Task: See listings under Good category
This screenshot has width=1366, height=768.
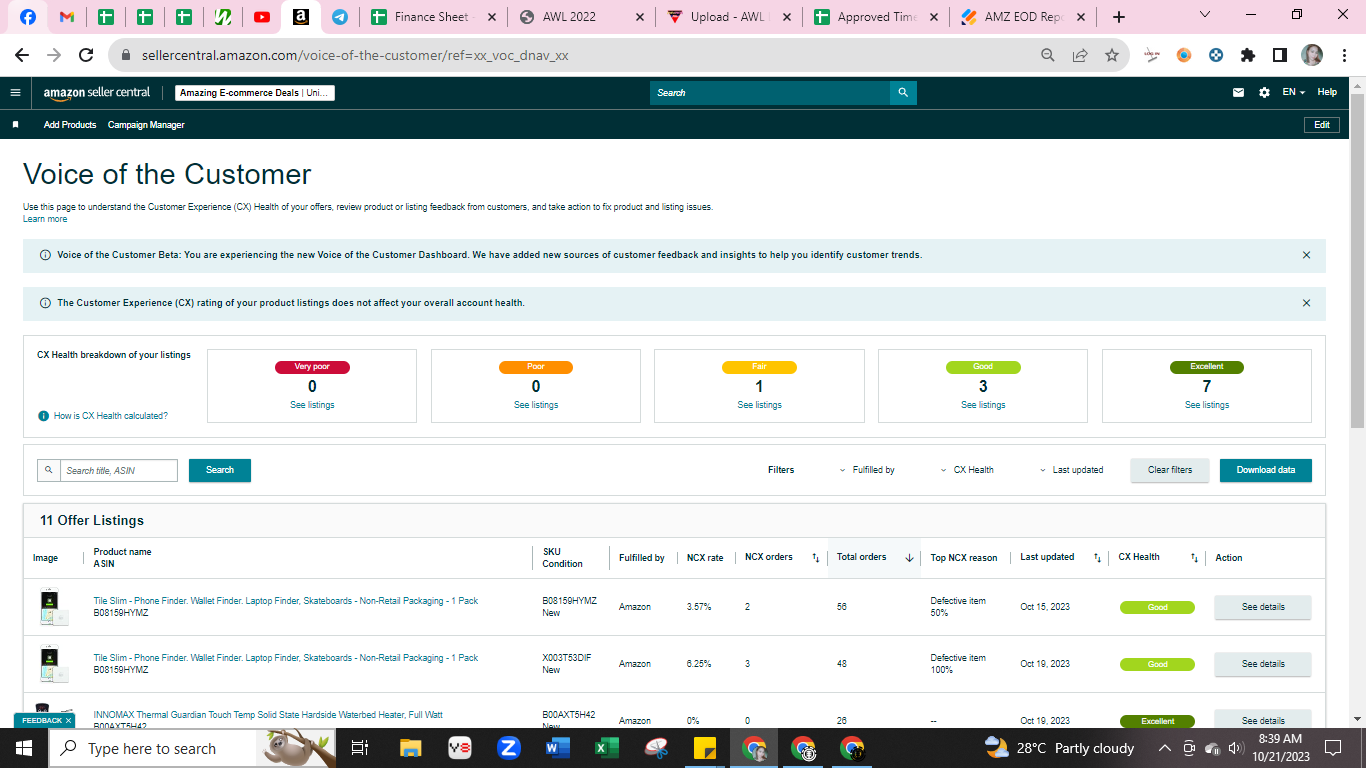Action: (983, 405)
